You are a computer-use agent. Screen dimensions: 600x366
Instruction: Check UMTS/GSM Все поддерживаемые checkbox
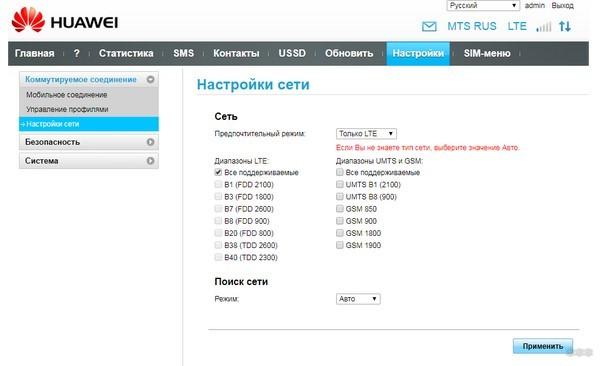tap(339, 172)
